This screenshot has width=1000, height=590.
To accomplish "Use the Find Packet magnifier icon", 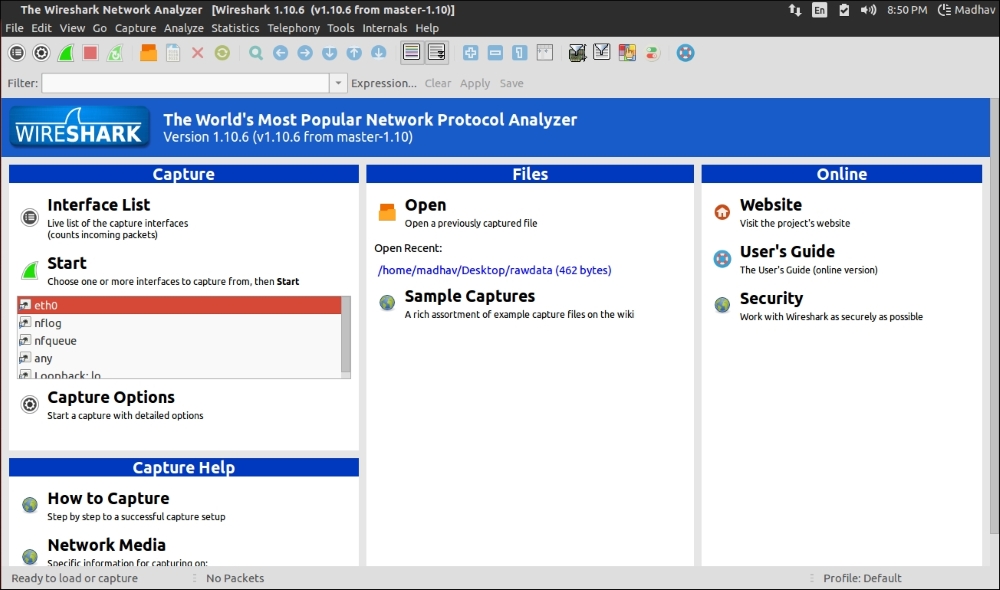I will [254, 52].
